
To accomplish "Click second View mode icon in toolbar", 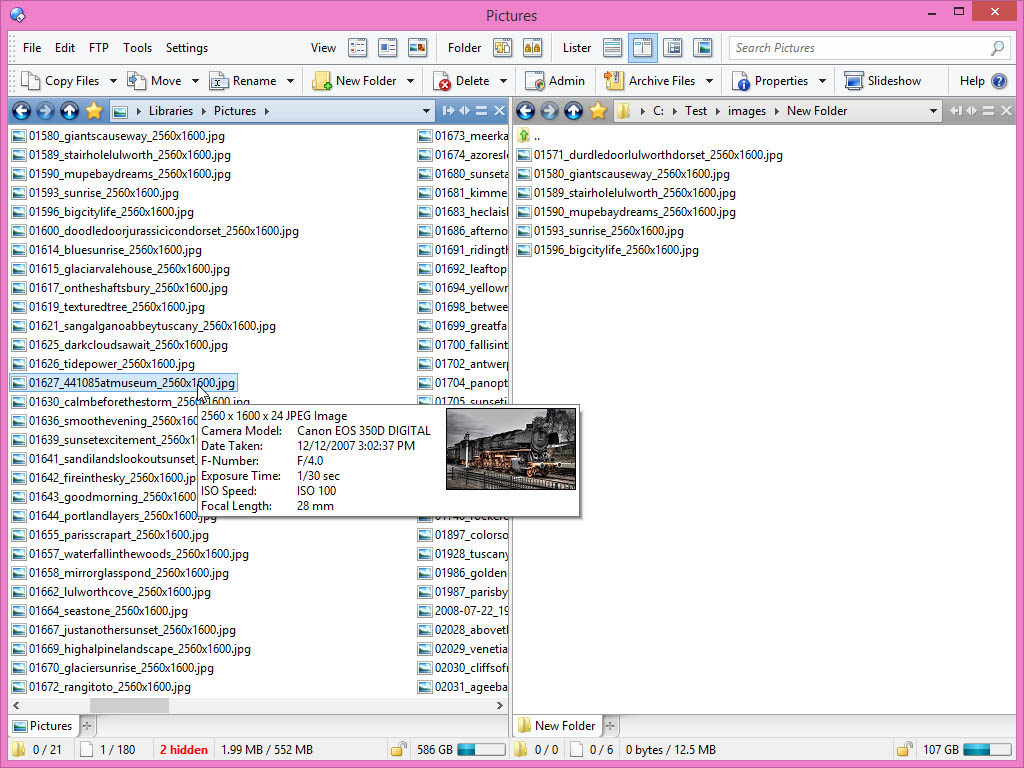I will pos(387,48).
